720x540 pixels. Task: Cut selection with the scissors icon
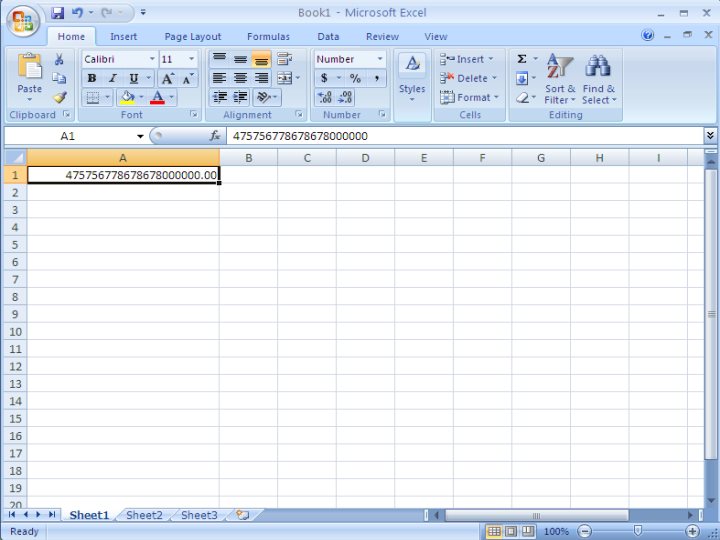pos(59,59)
